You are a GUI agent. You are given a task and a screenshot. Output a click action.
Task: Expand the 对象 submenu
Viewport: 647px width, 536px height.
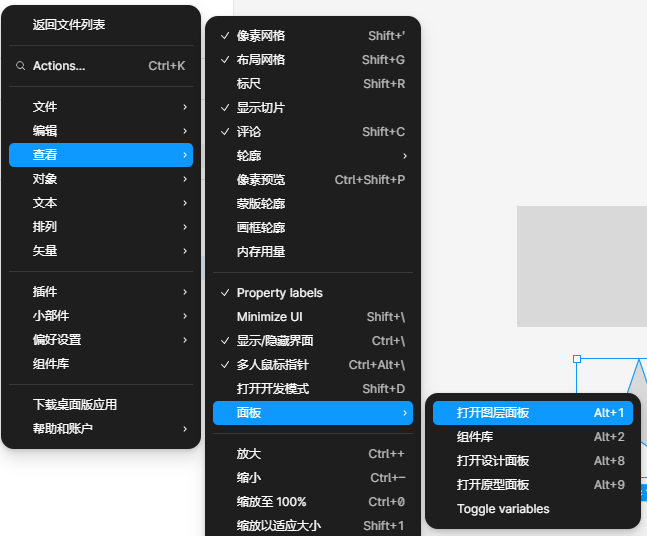pyautogui.click(x=101, y=179)
